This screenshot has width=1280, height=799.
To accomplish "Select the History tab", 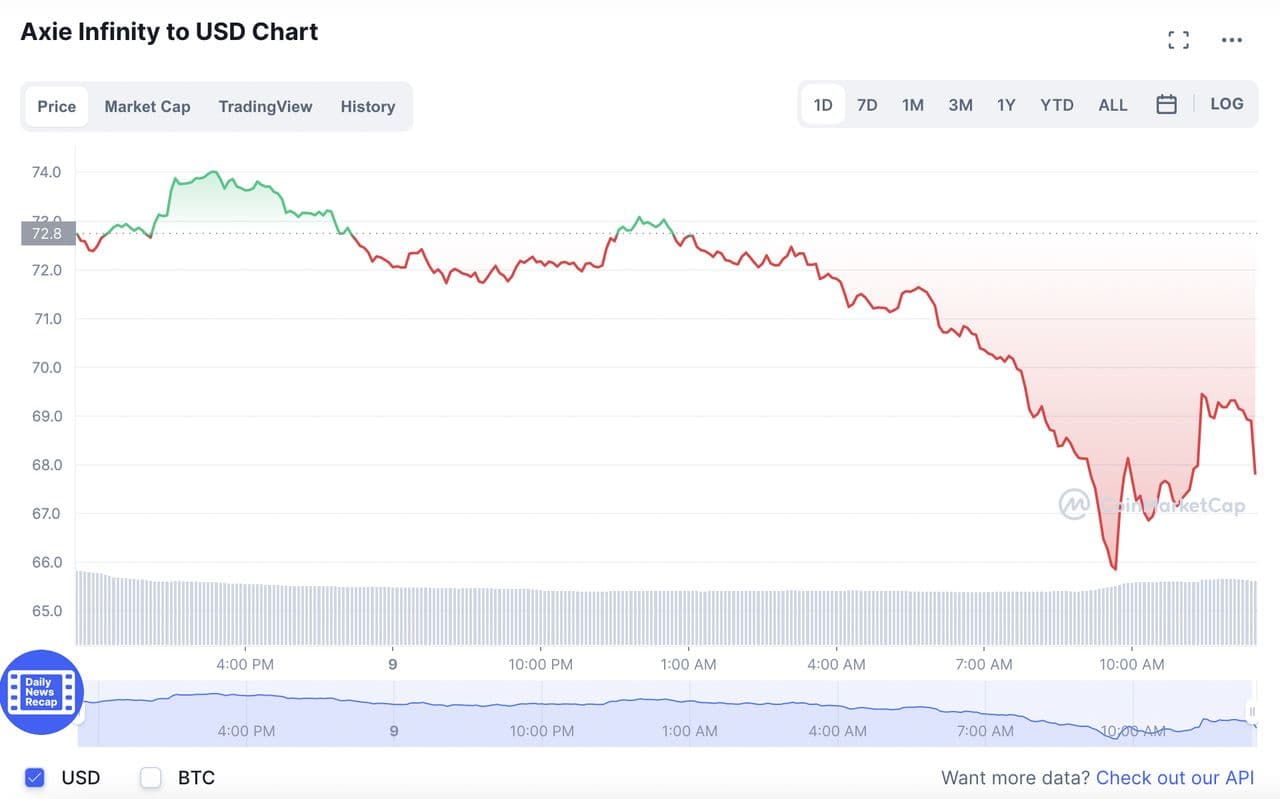I will (367, 106).
